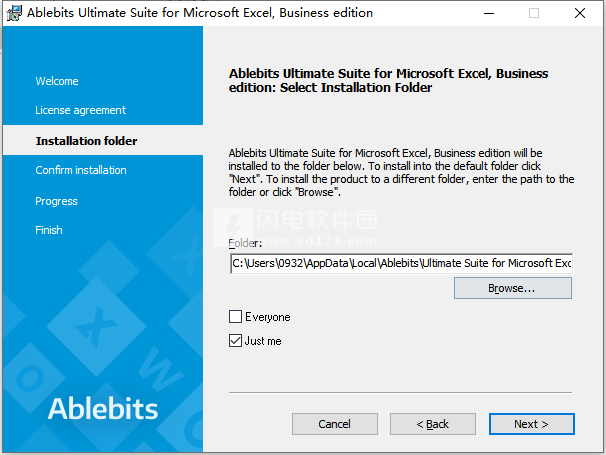Close the installer window
Viewport: 606px width, 455px height.
pos(580,13)
